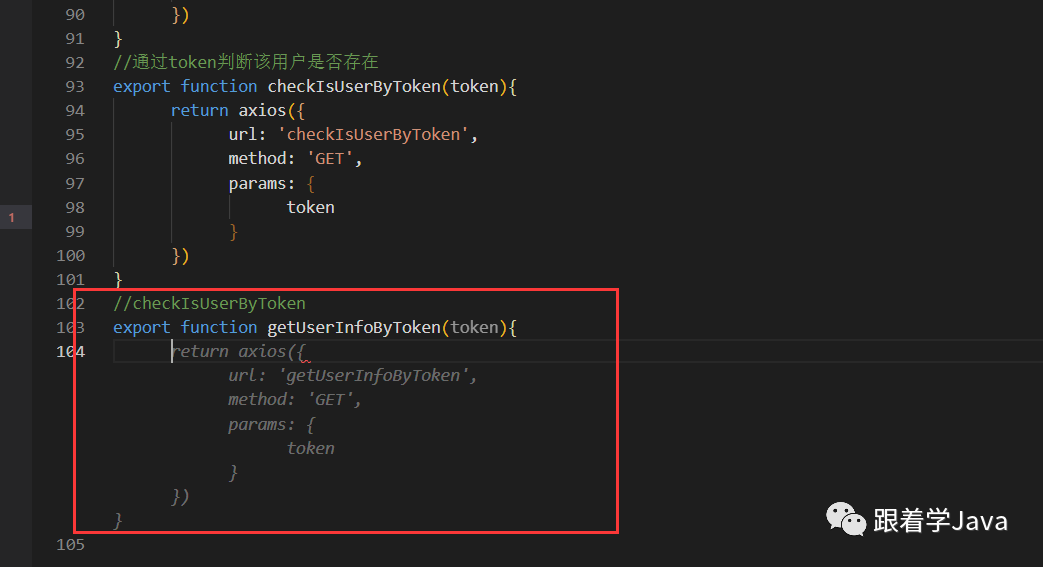Image resolution: width=1043 pixels, height=567 pixels.
Task: Click 'return' keyword on line 94
Action: click(200, 110)
